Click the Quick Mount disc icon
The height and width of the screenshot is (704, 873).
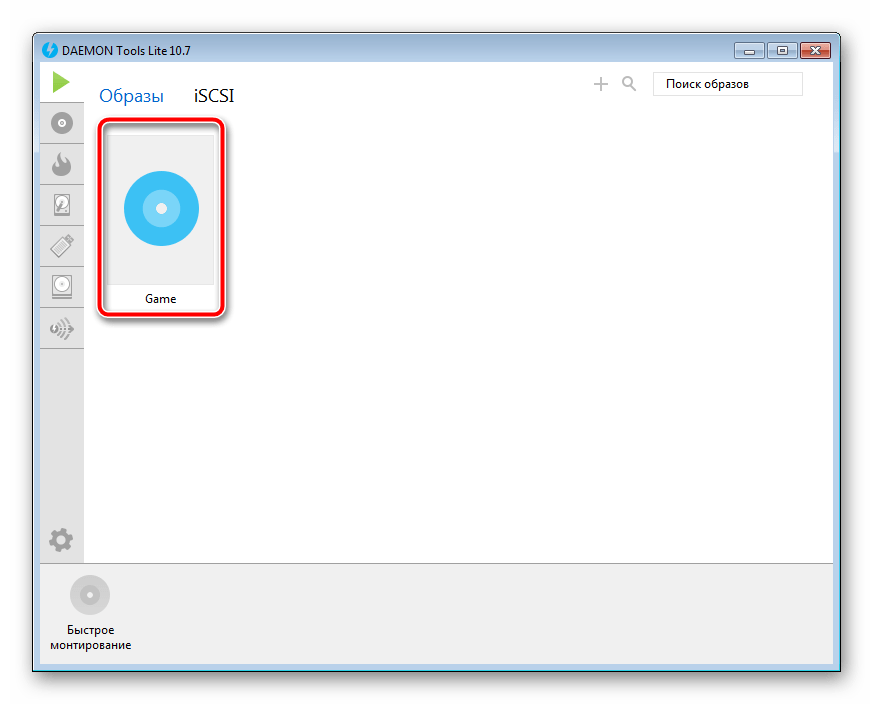(x=90, y=595)
